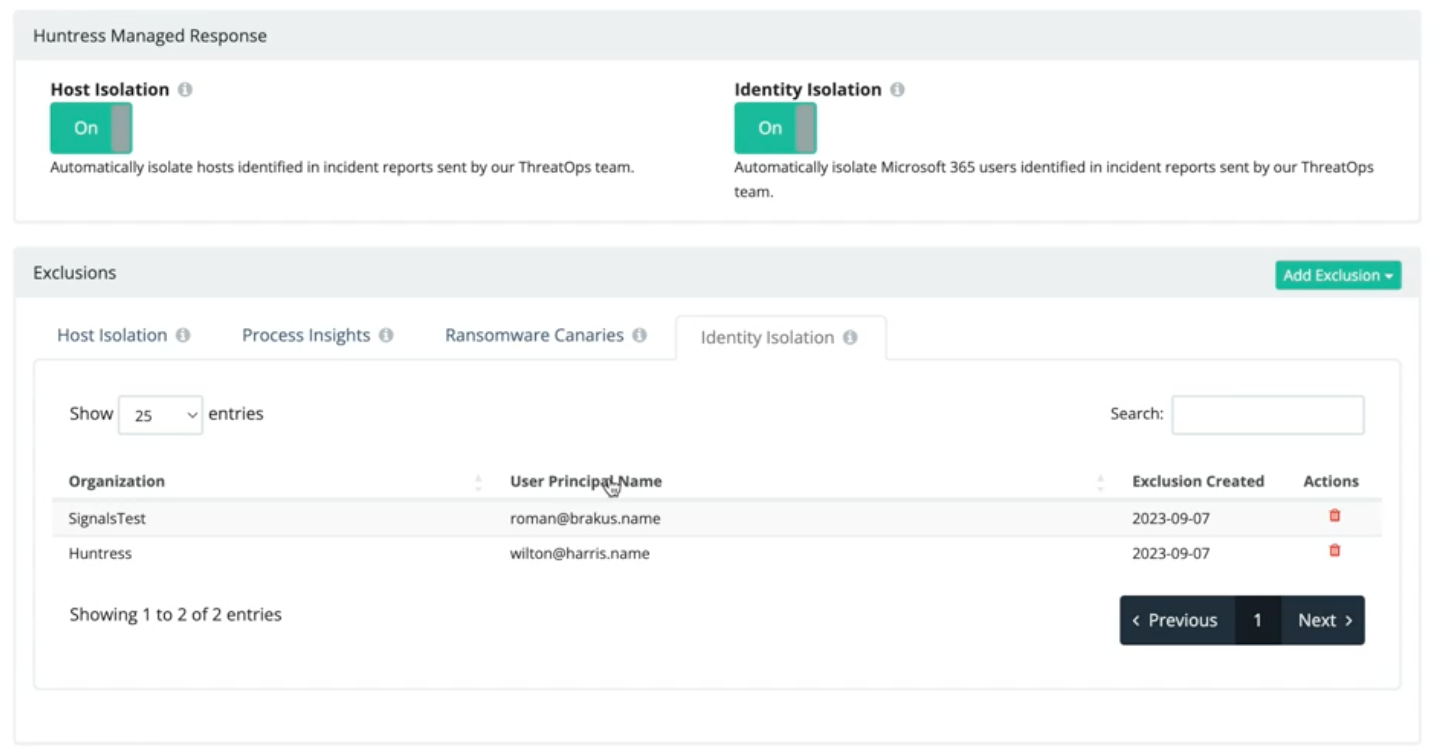Go to Previous page

click(x=1177, y=621)
